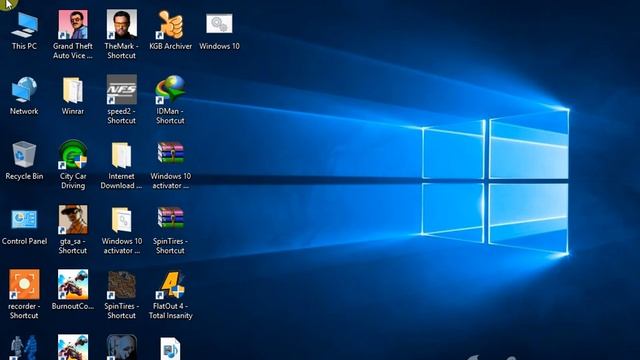Launch recorder - Shortcut orange icon
640x360 pixels.
(24, 284)
